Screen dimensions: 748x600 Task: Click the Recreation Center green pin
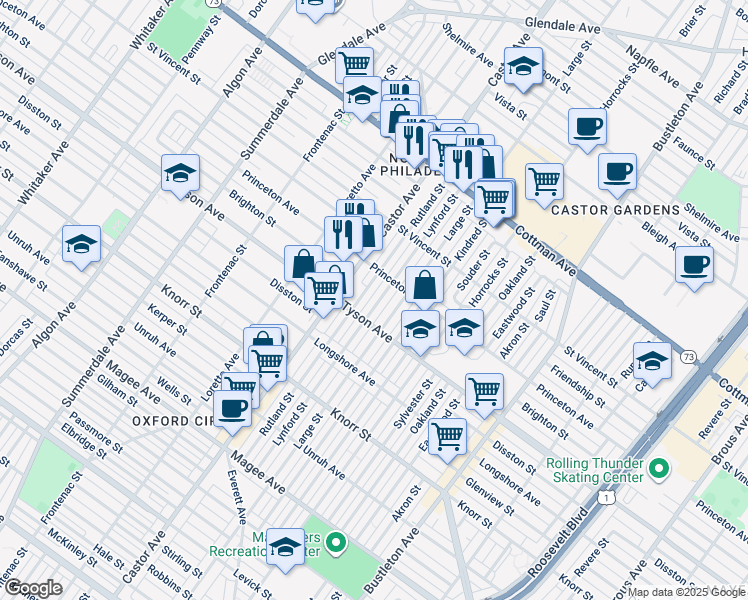click(337, 544)
